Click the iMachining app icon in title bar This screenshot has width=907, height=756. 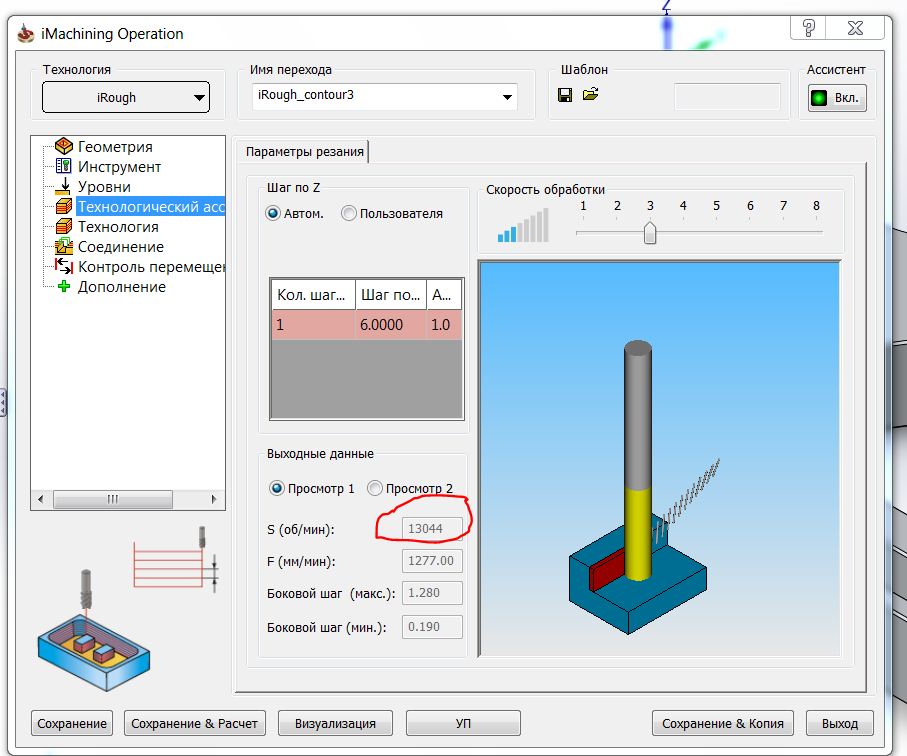25,34
